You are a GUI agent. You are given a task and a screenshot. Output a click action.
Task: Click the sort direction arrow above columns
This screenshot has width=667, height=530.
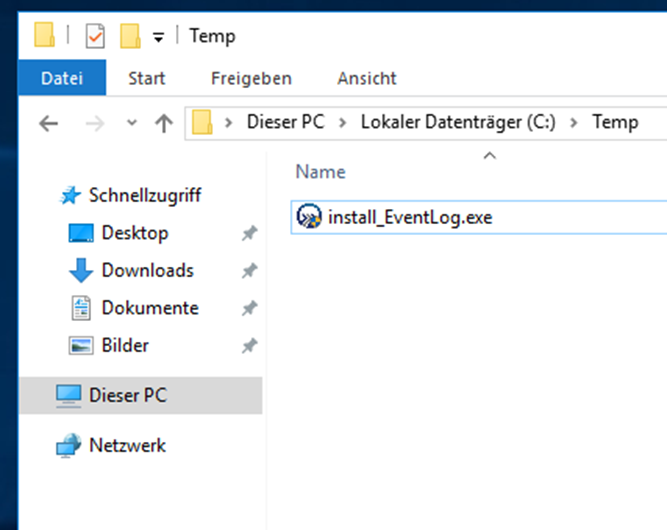pos(490,156)
